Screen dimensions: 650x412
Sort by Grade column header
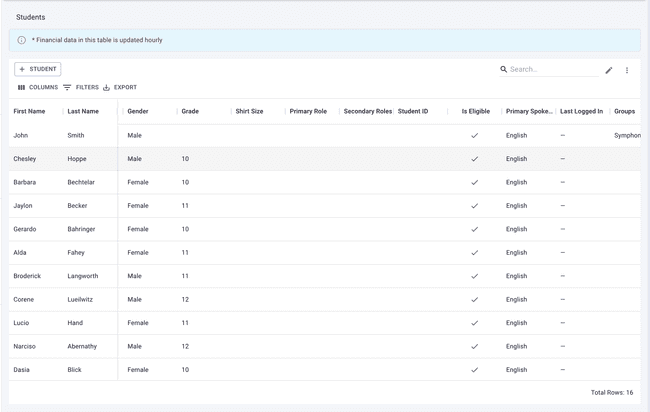click(190, 111)
